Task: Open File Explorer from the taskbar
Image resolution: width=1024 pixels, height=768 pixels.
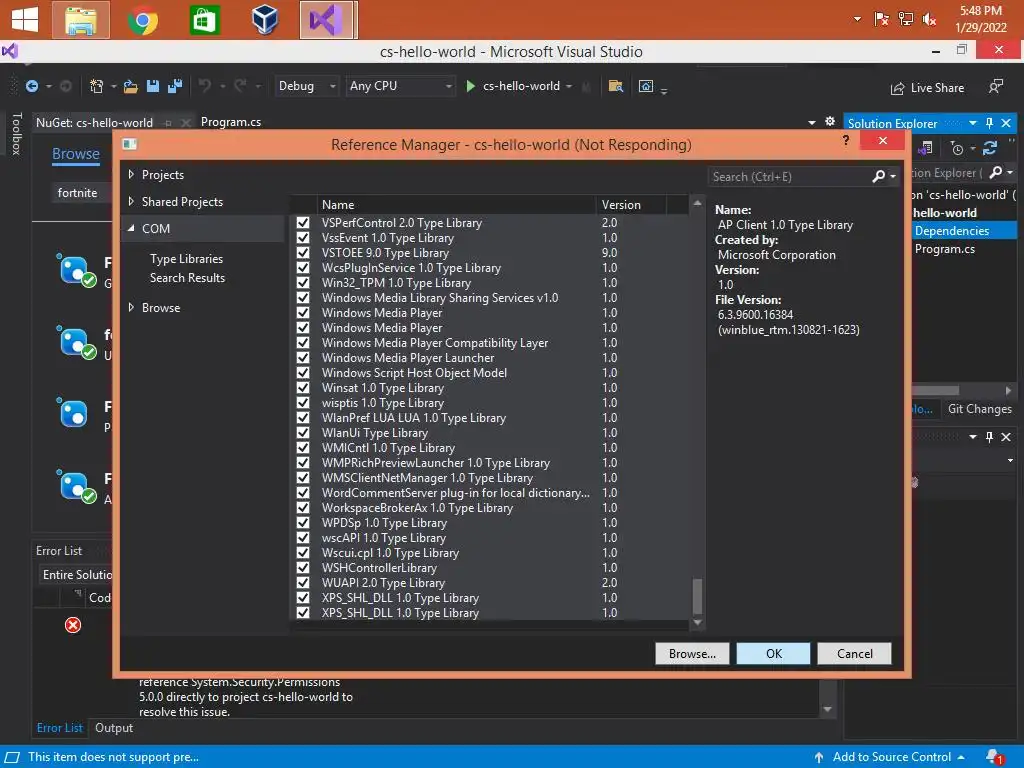Action: coord(81,20)
